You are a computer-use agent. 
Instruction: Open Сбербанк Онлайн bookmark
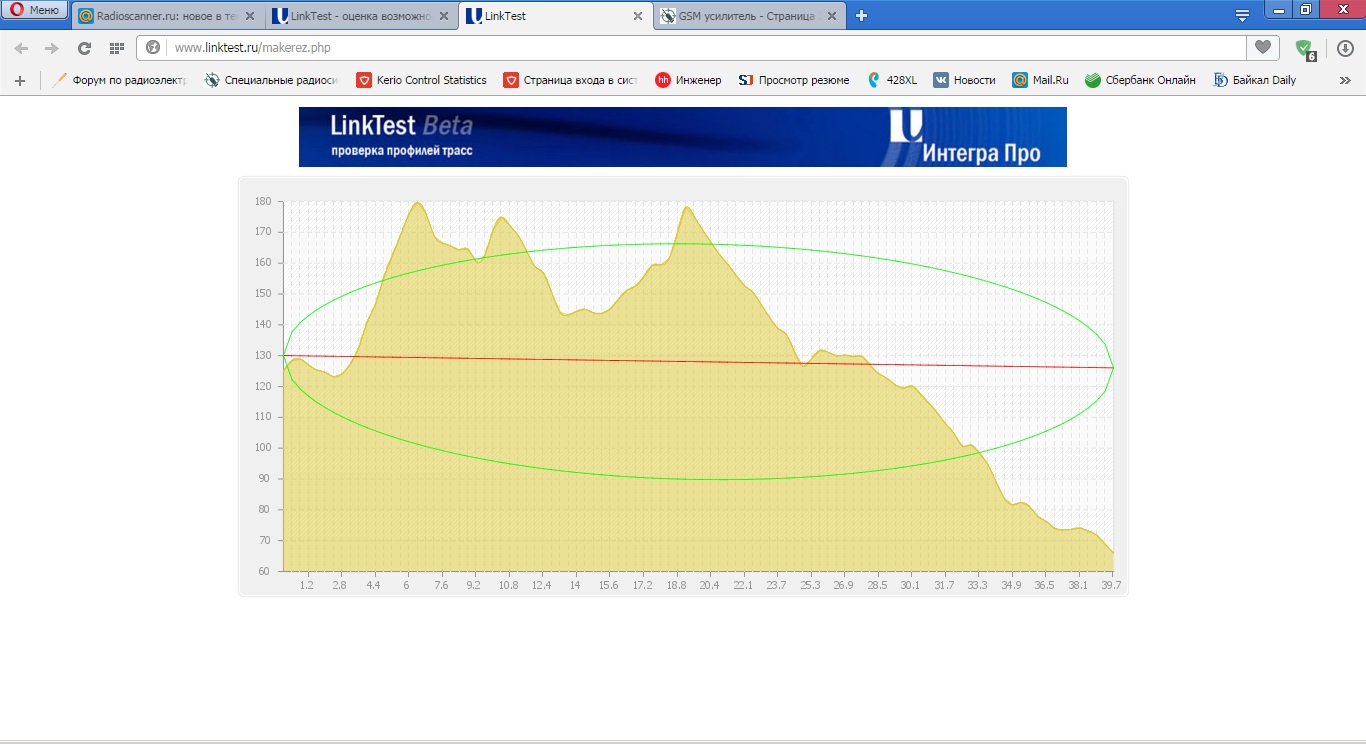click(1140, 80)
